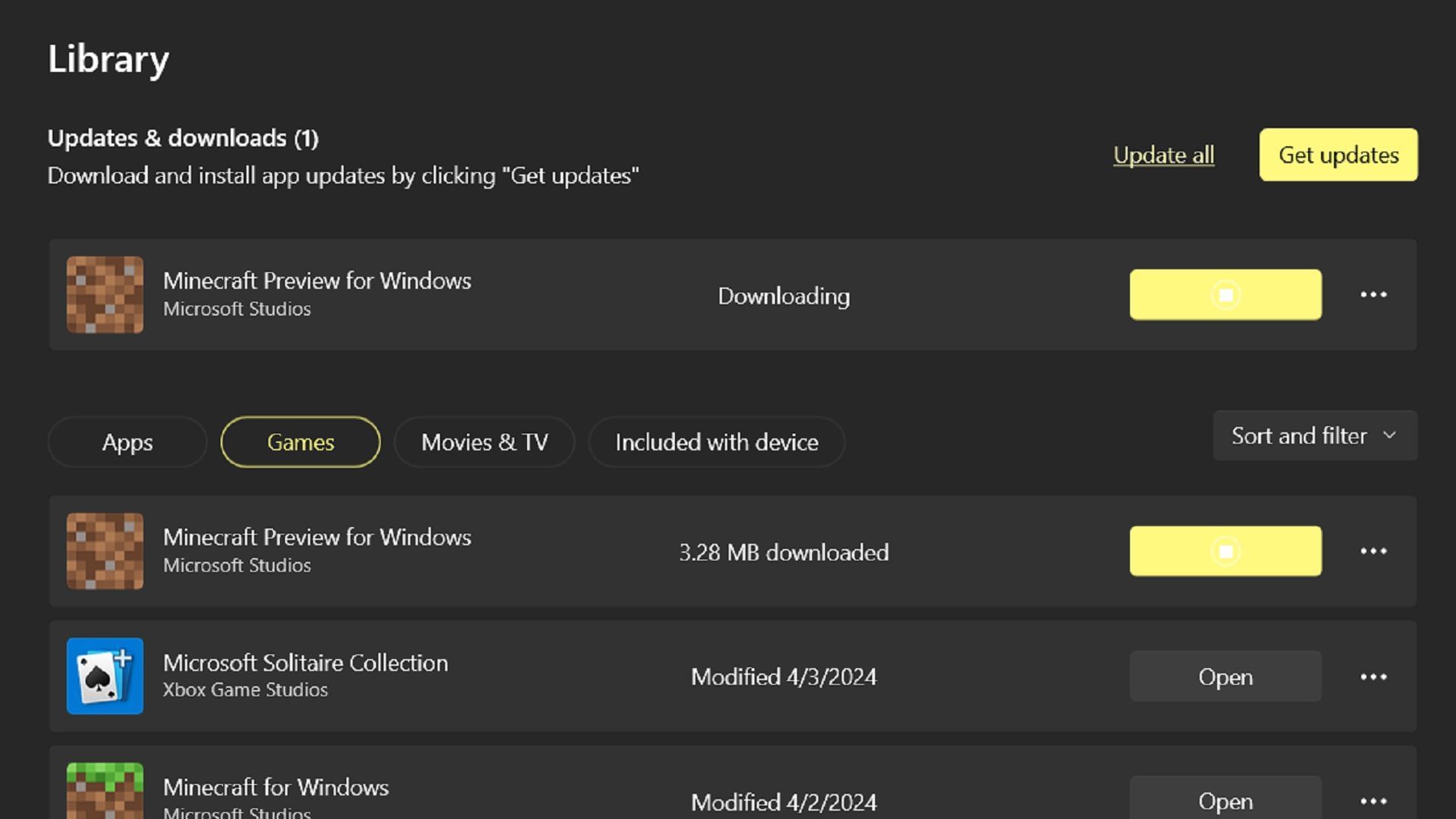Click Get updates button
This screenshot has width=1456, height=819.
pyautogui.click(x=1338, y=154)
